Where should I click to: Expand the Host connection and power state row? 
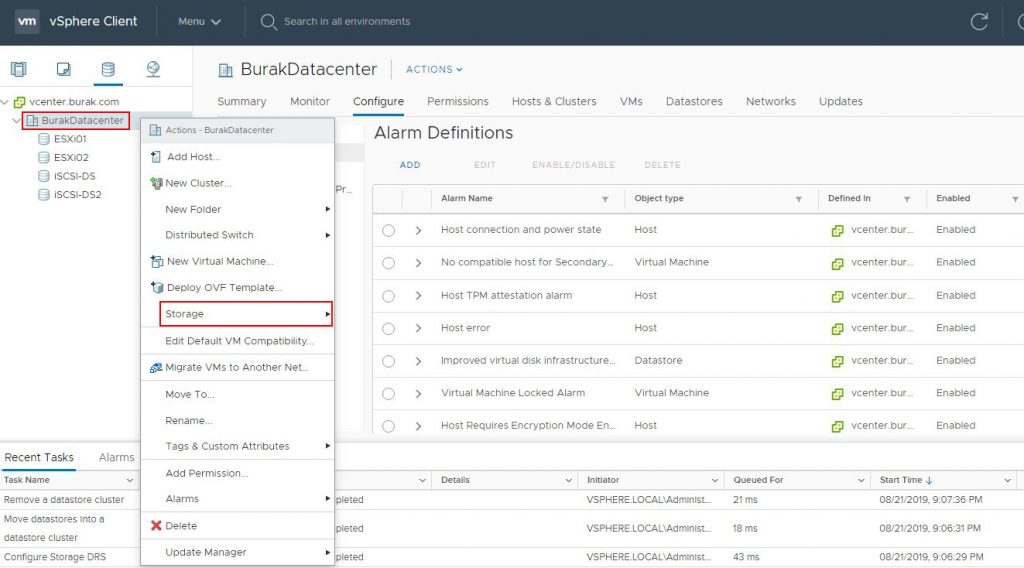pyautogui.click(x=418, y=230)
